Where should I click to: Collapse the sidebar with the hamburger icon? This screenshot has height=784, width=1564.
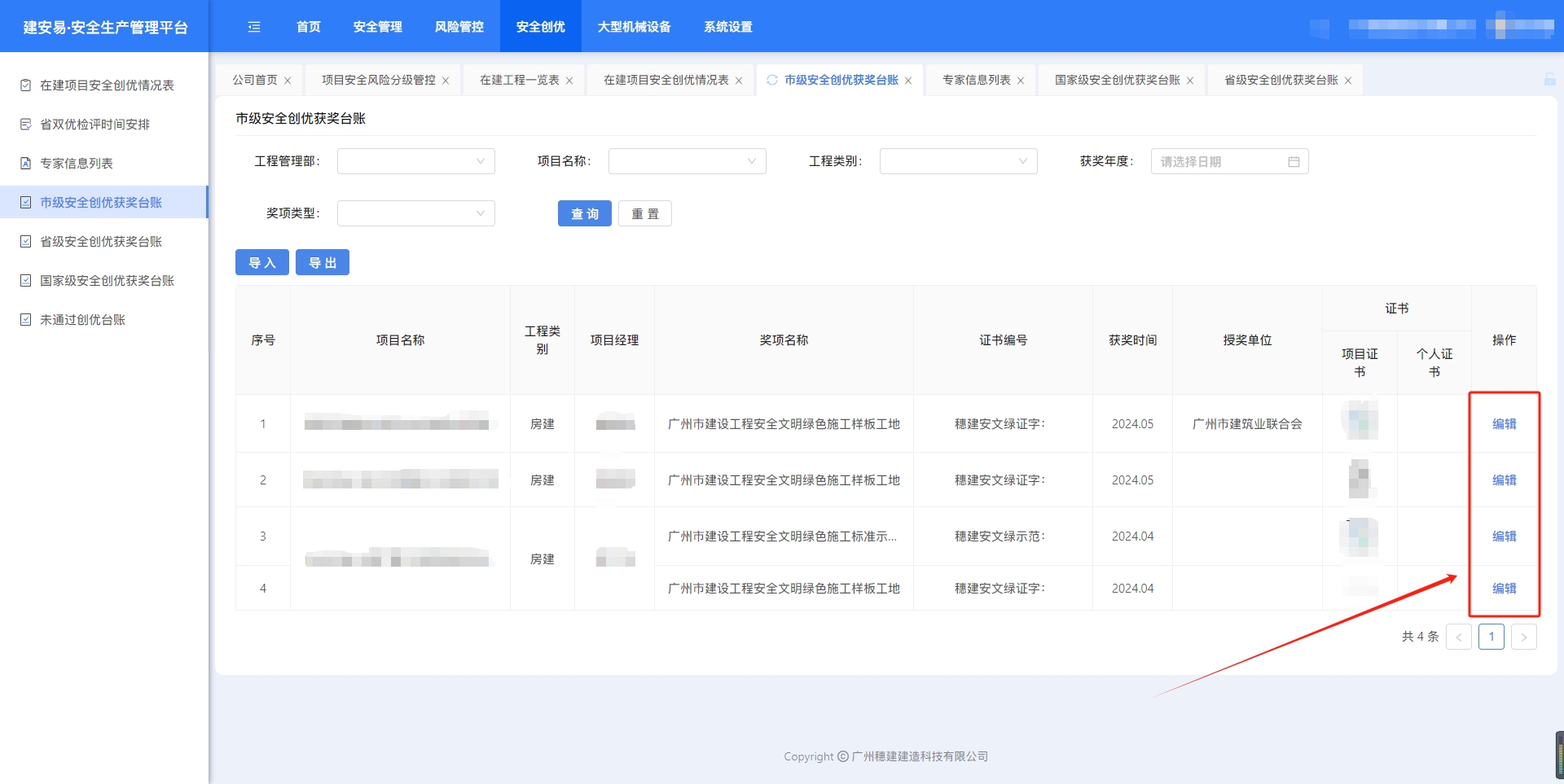point(254,27)
